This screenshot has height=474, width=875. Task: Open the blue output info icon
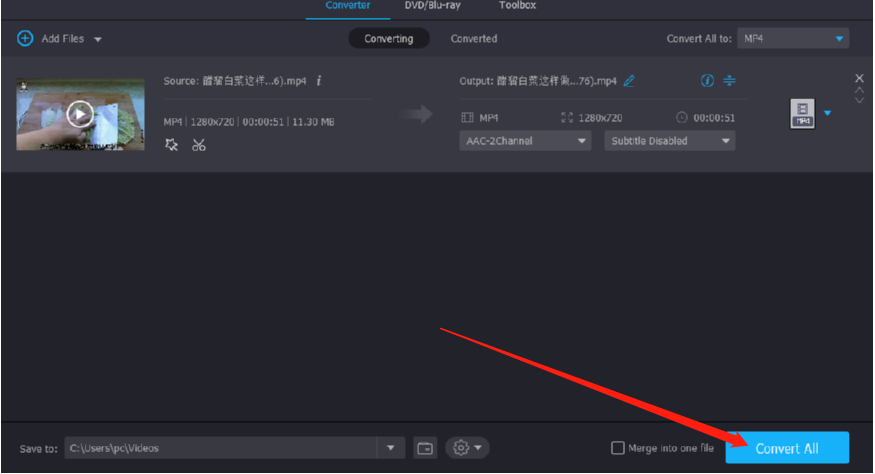point(707,81)
